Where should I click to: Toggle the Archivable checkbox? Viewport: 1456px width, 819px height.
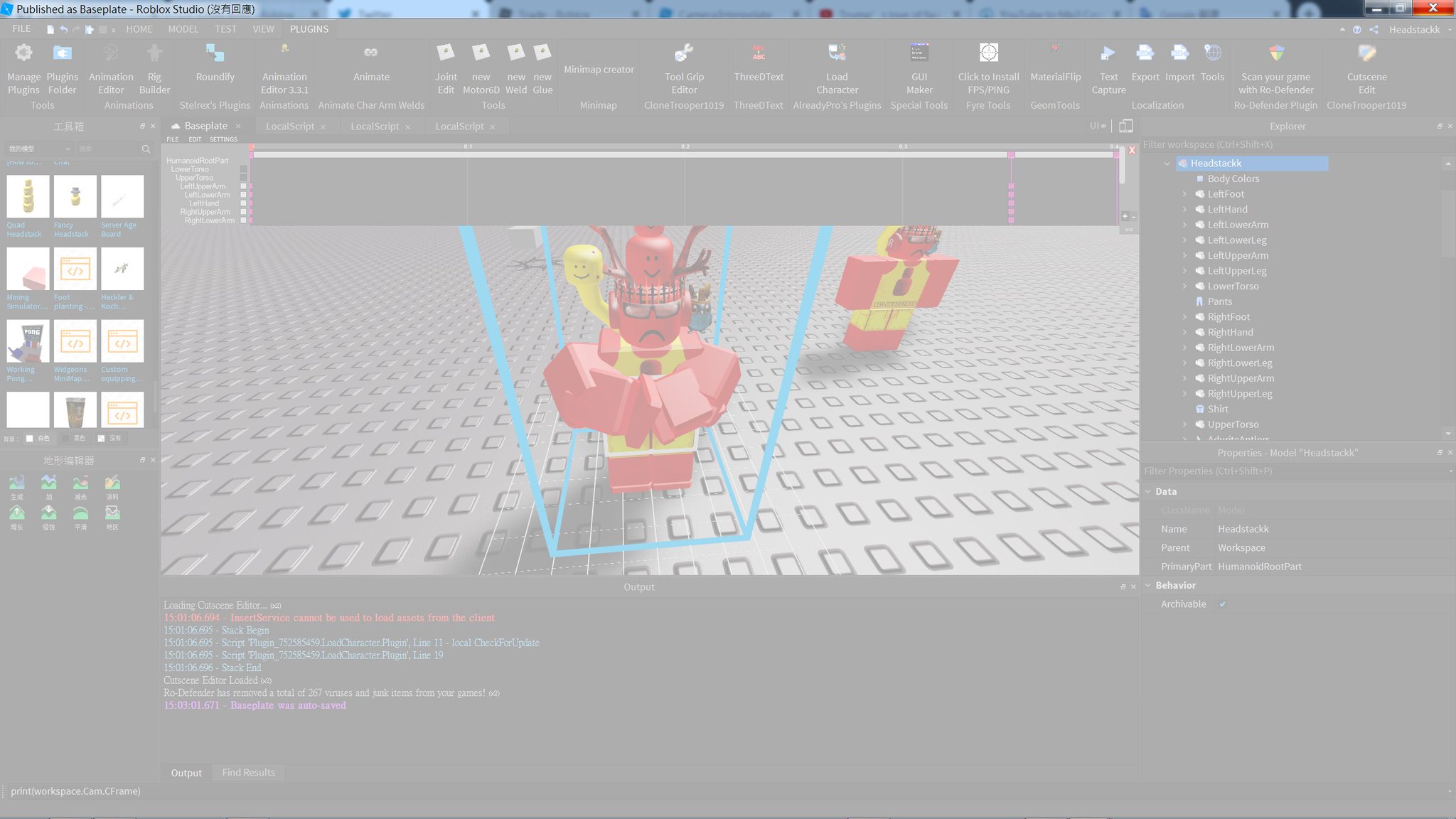click(x=1222, y=604)
